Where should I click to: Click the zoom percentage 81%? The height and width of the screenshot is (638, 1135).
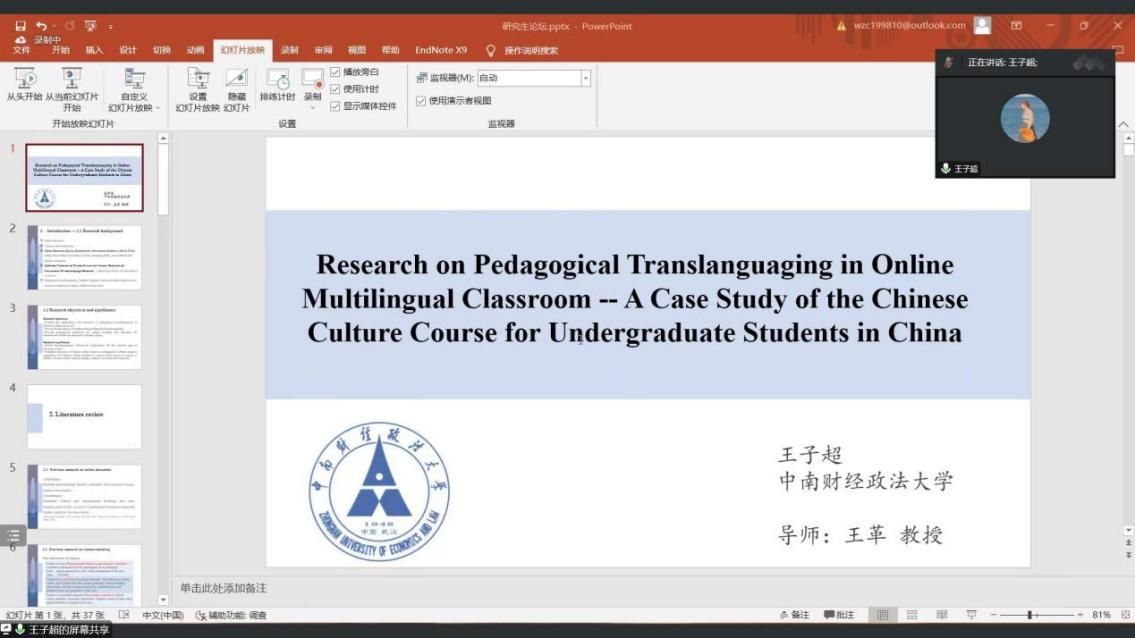1101,615
